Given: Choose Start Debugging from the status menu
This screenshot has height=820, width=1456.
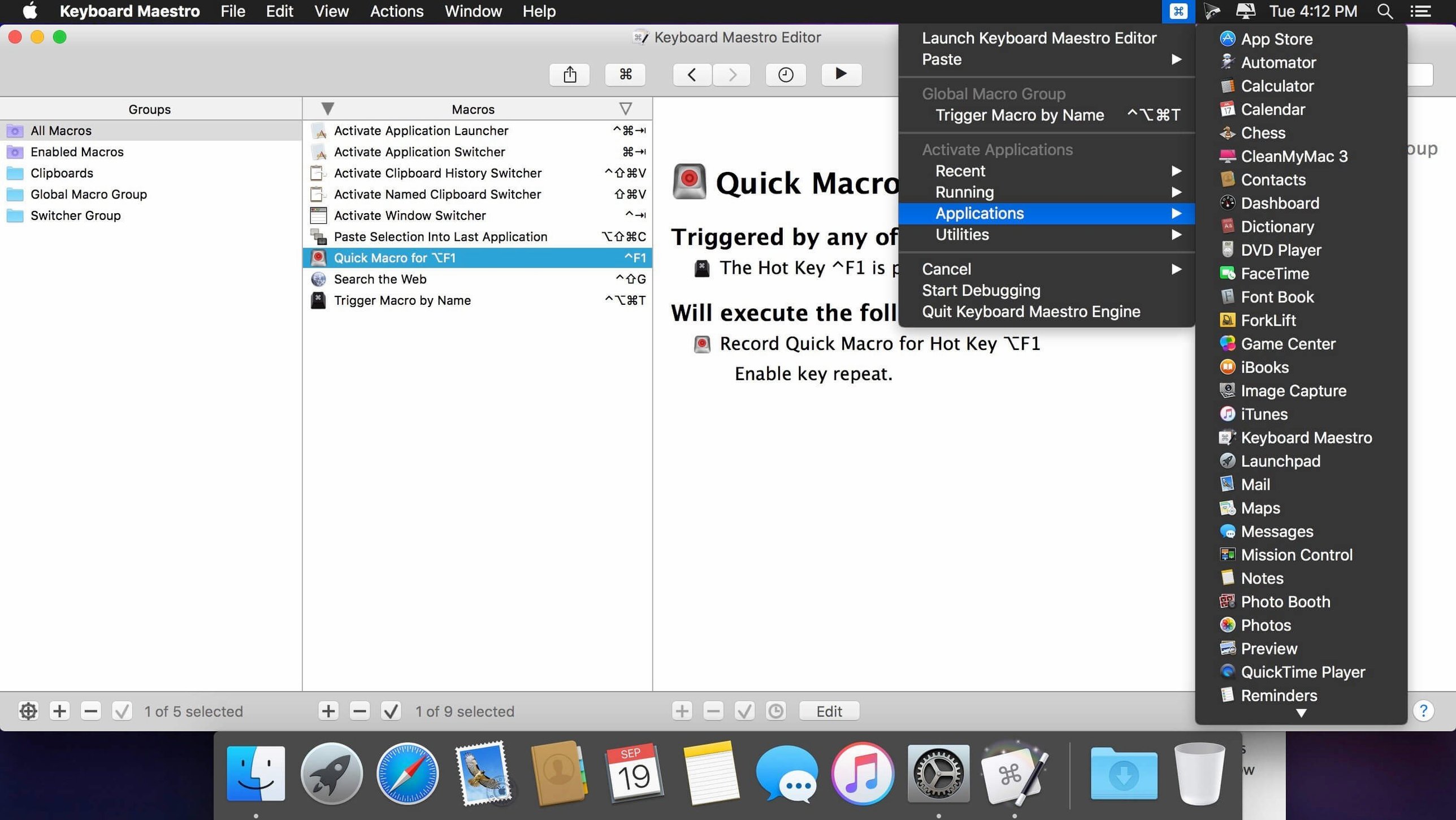Looking at the screenshot, I should (x=1046, y=291).
